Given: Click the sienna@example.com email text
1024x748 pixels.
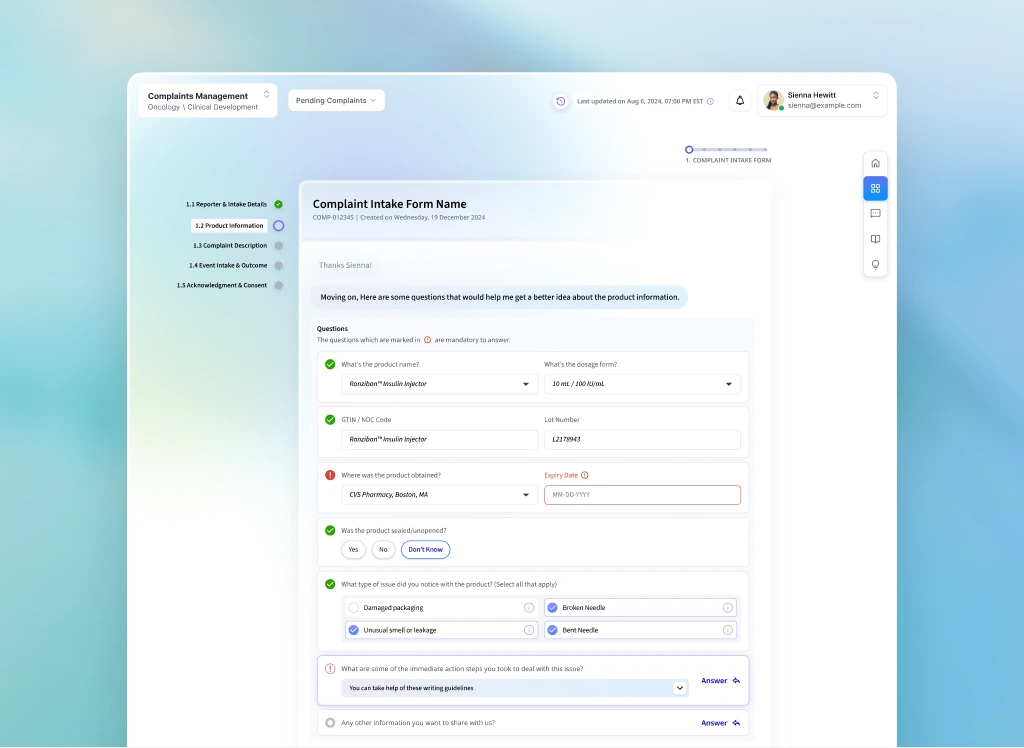Looking at the screenshot, I should click(x=824, y=105).
